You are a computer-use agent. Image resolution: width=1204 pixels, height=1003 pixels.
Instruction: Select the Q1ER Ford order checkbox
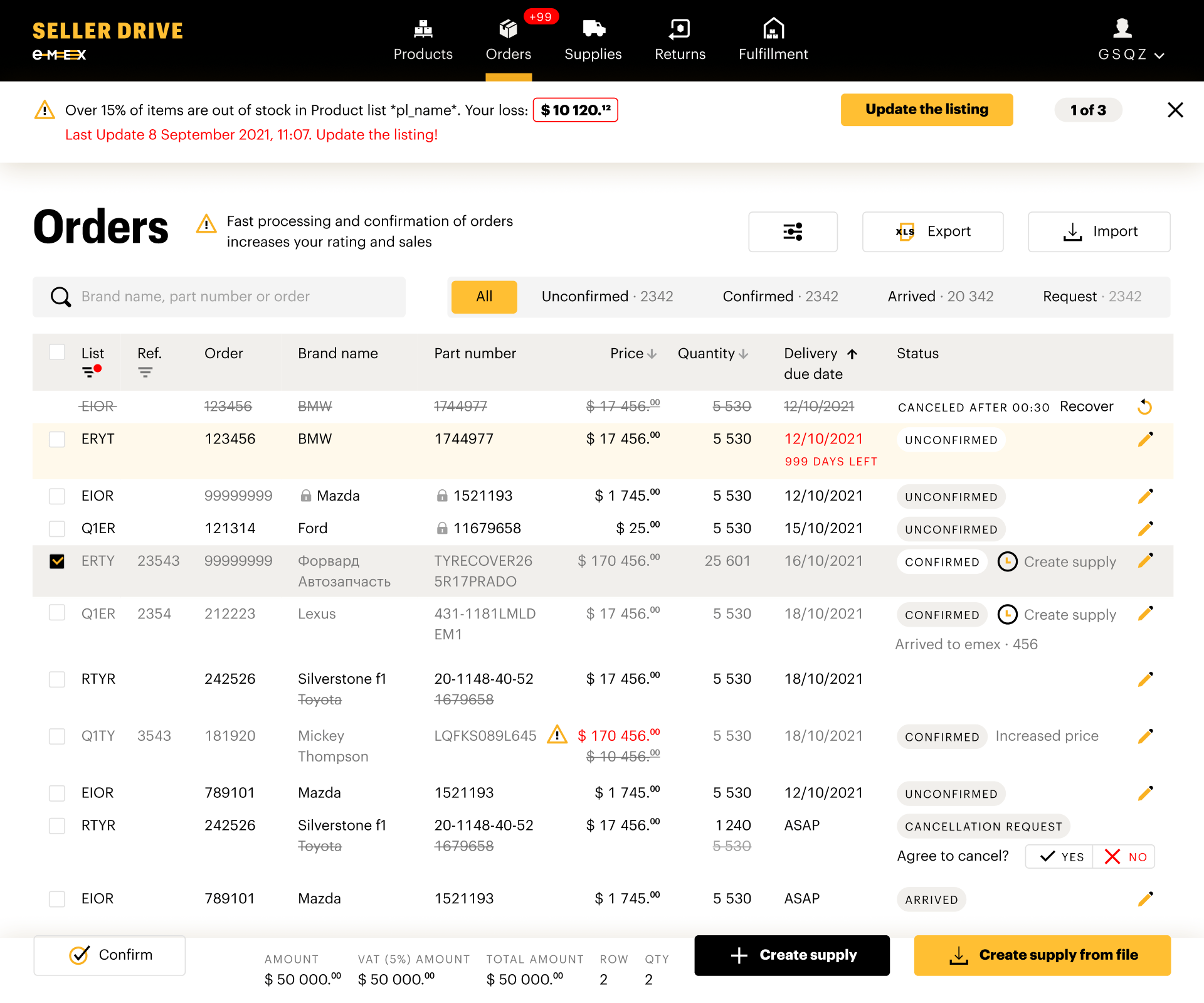click(x=57, y=528)
